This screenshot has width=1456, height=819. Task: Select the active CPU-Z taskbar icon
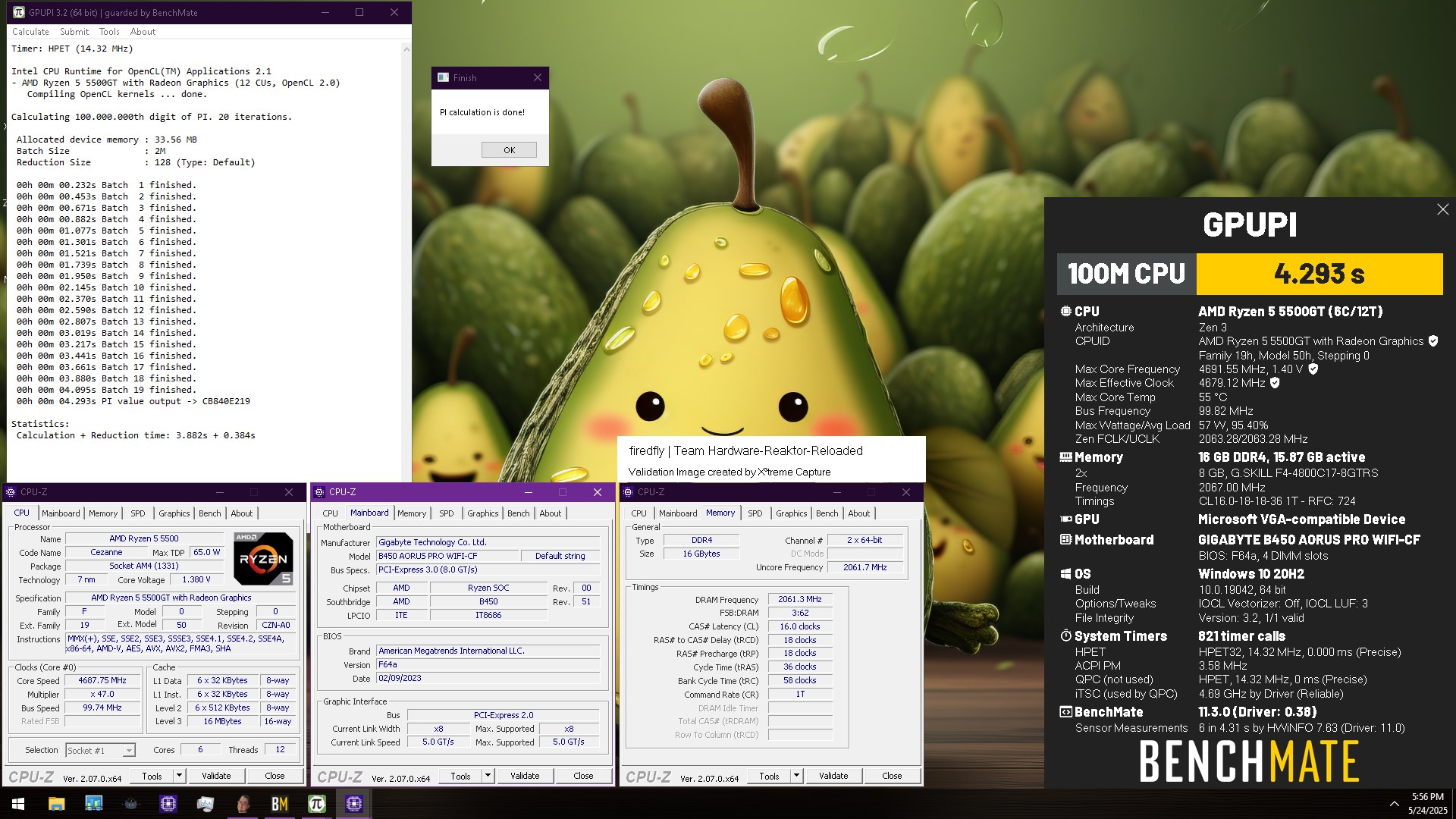coord(354,804)
